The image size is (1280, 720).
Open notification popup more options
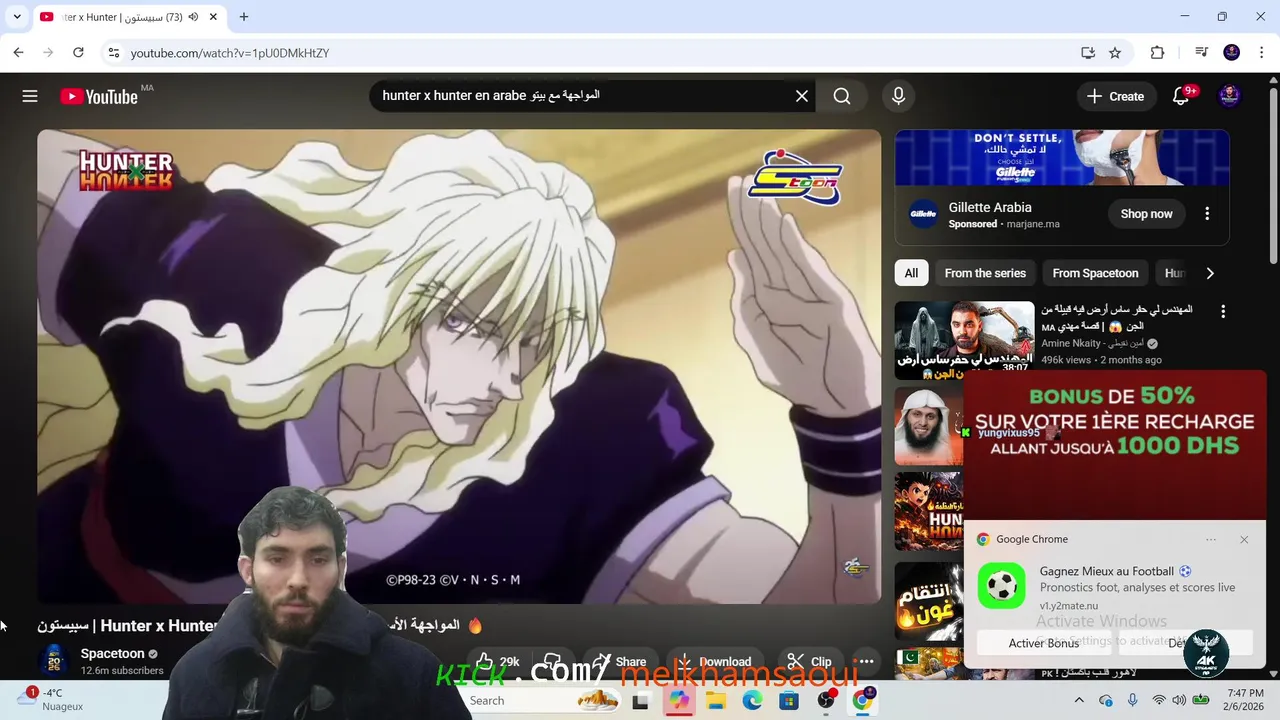click(x=1211, y=540)
